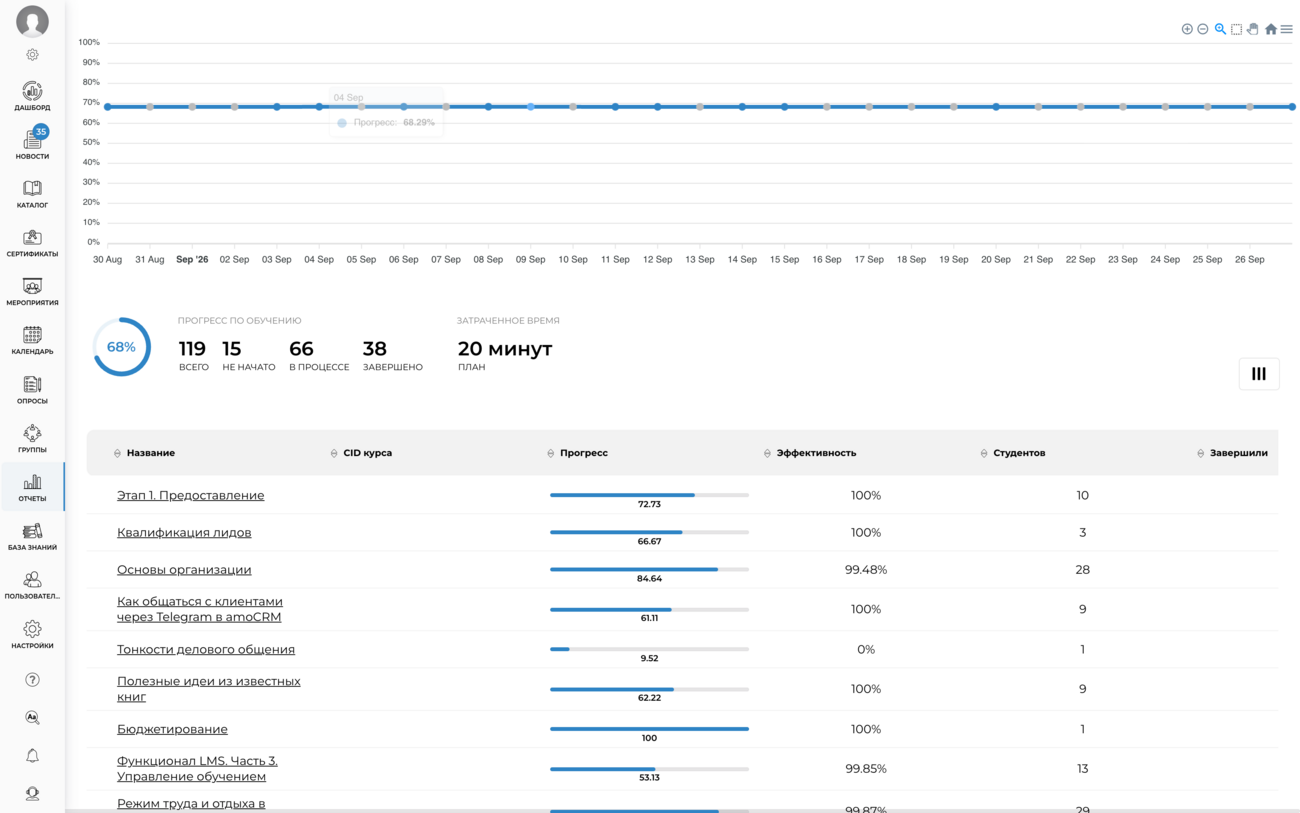1300x813 pixels.
Task: Open the course Квалификация лидов
Action: click(x=184, y=533)
